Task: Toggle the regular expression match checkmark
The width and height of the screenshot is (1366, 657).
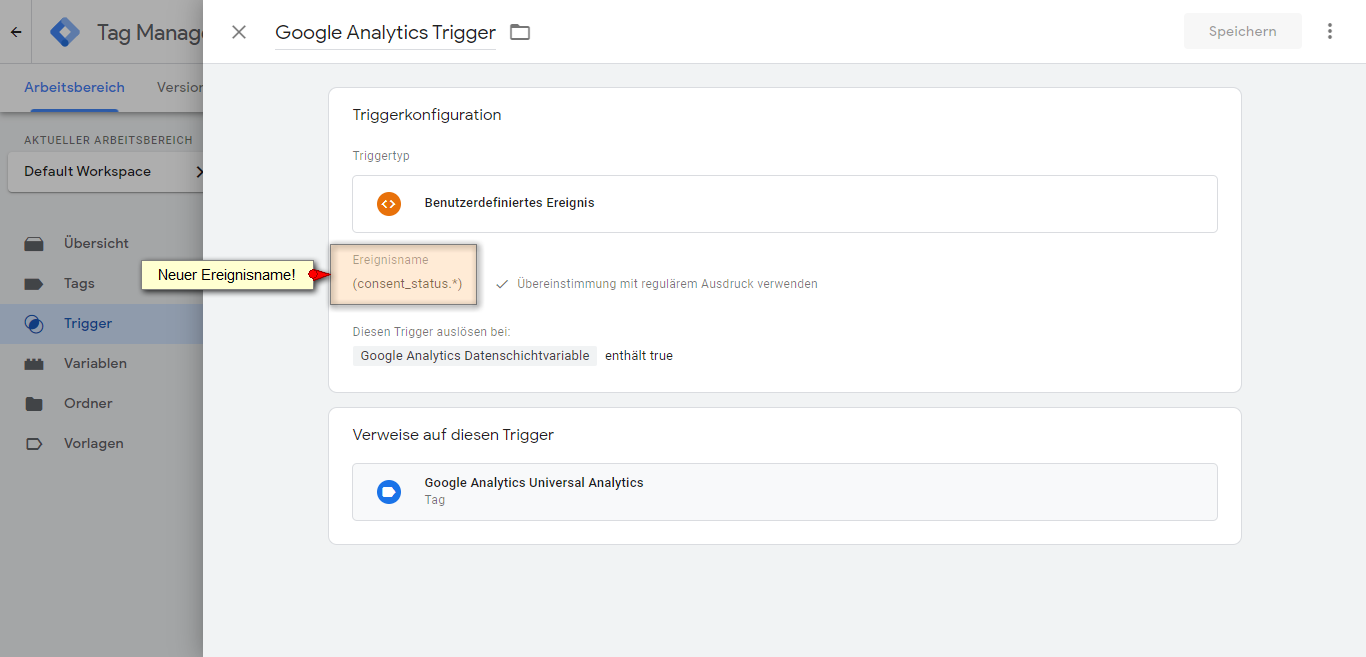Action: (502, 284)
